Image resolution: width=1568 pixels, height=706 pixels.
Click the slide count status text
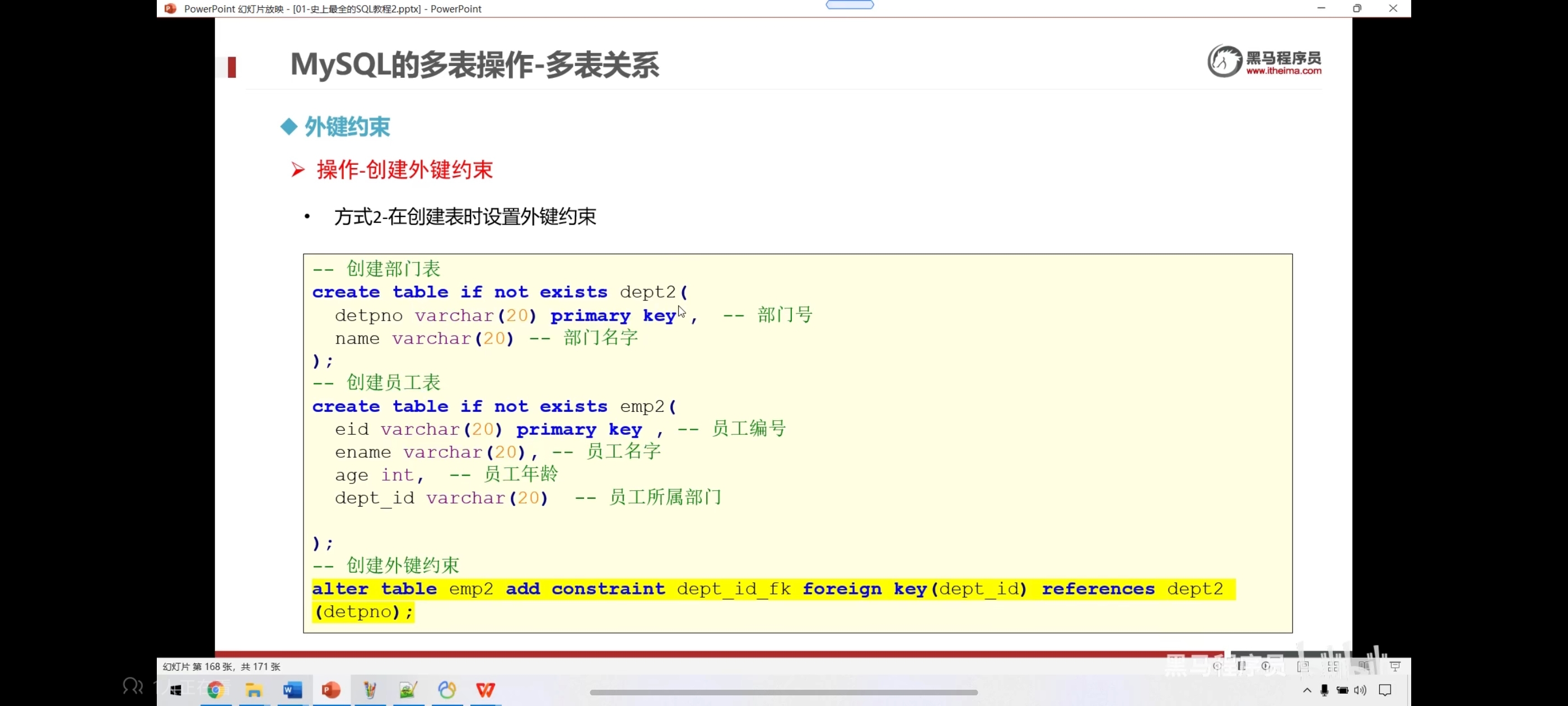(x=222, y=666)
